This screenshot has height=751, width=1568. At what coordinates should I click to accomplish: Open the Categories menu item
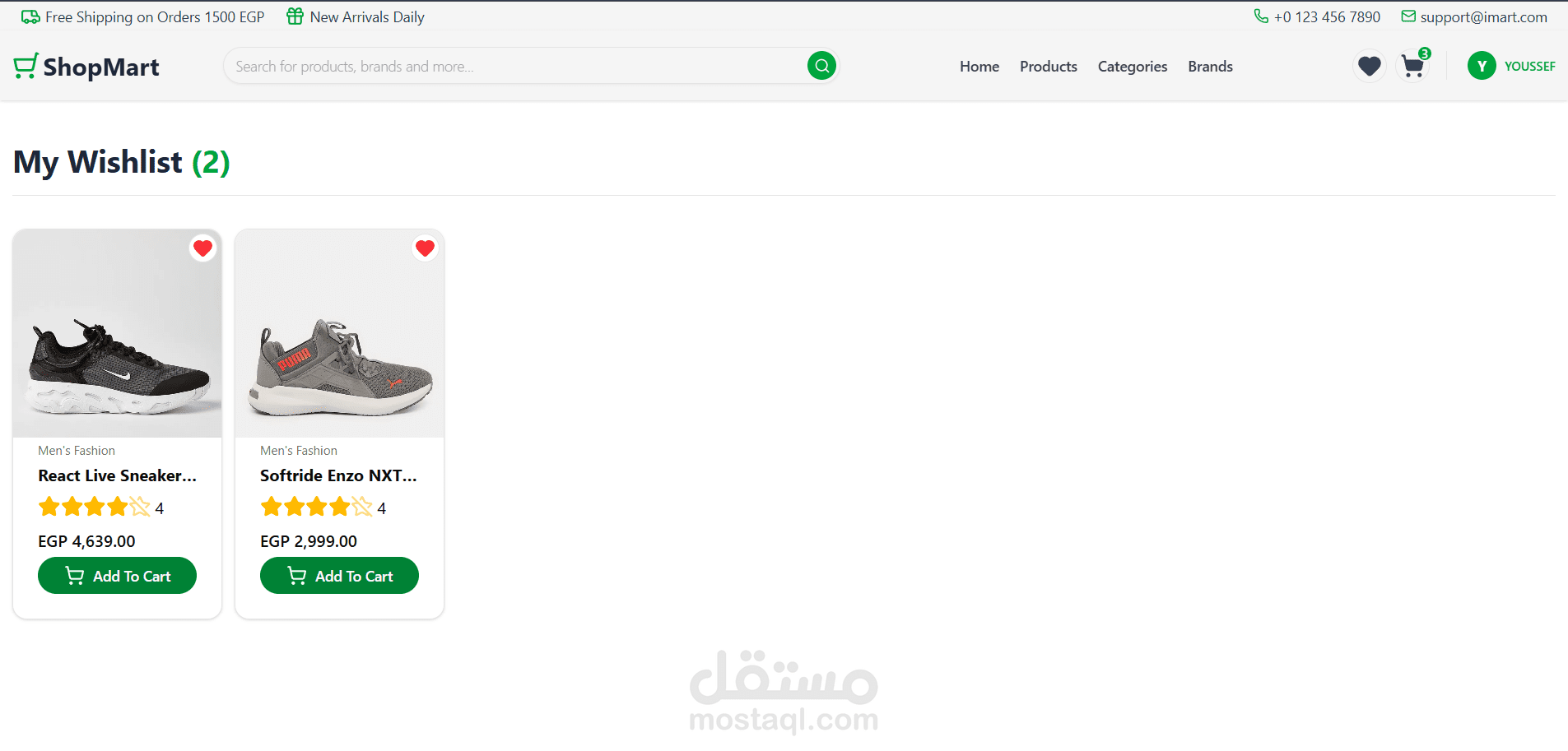tap(1133, 67)
